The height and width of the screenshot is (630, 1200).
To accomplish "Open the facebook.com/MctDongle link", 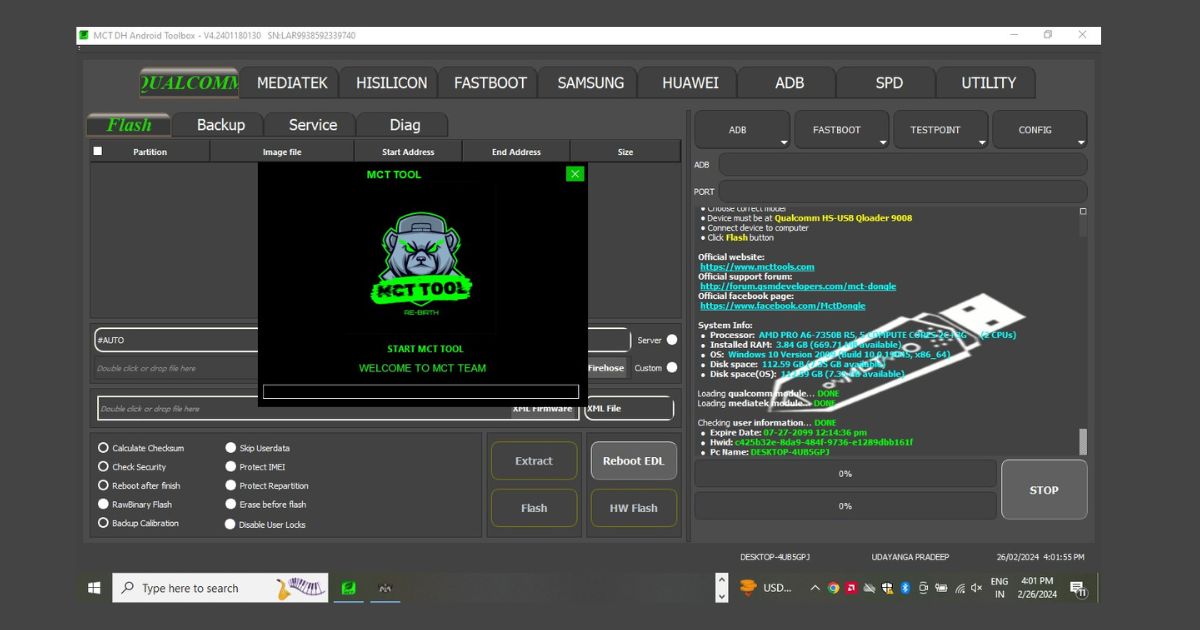I will [783, 306].
